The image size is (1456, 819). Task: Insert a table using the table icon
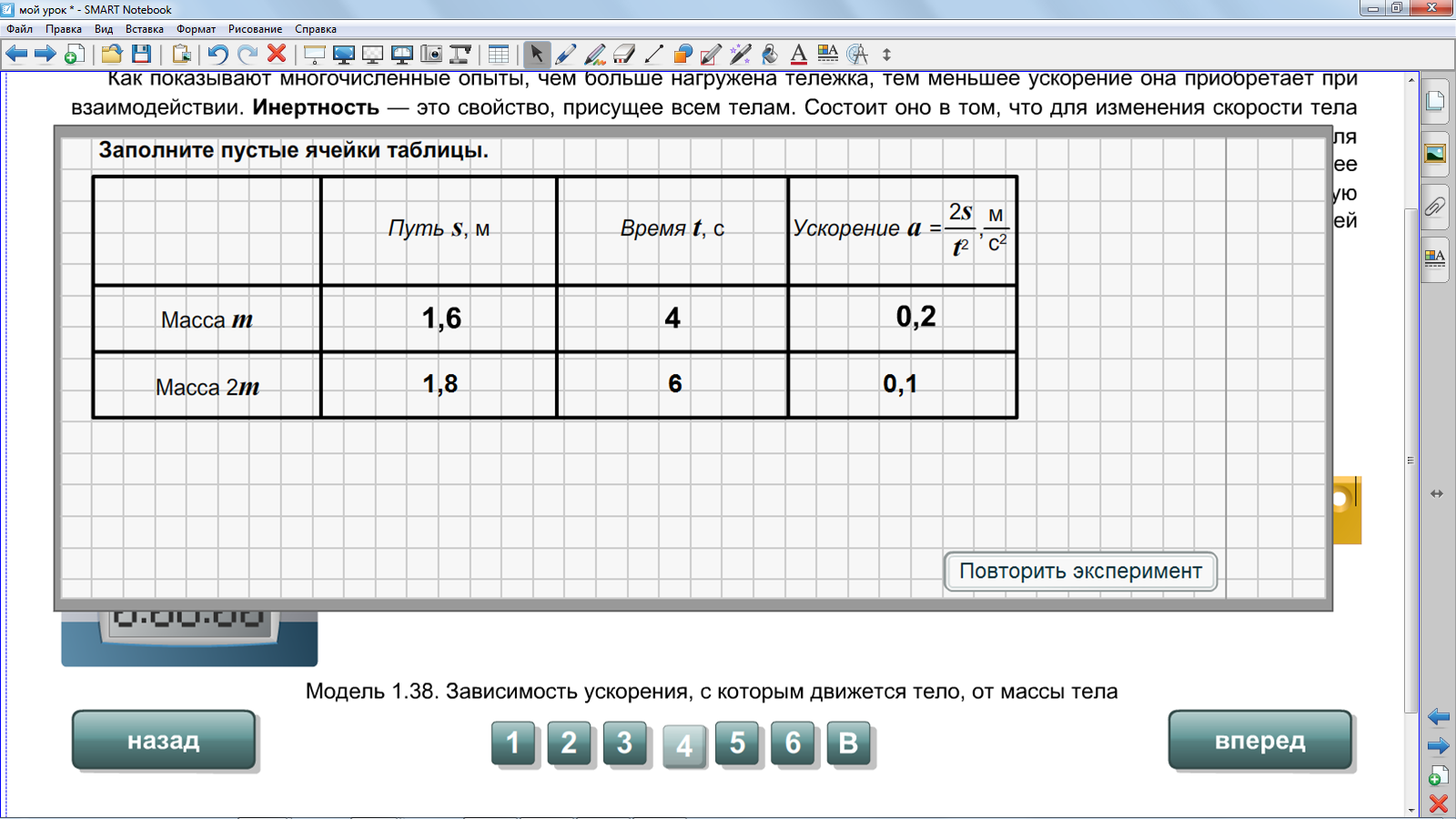tap(499, 55)
